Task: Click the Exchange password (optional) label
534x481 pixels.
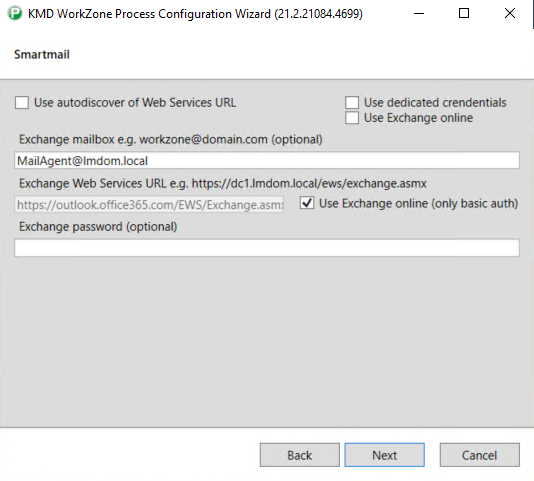Action: 98,227
